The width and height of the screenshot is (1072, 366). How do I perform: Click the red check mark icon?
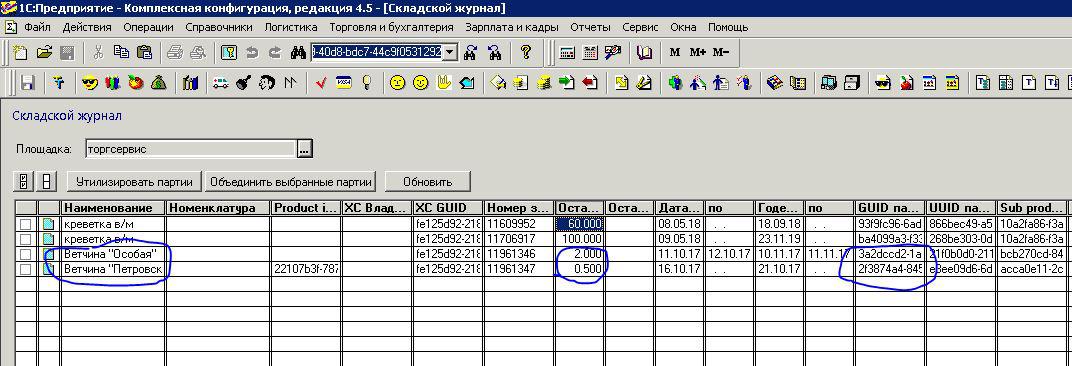pos(321,83)
